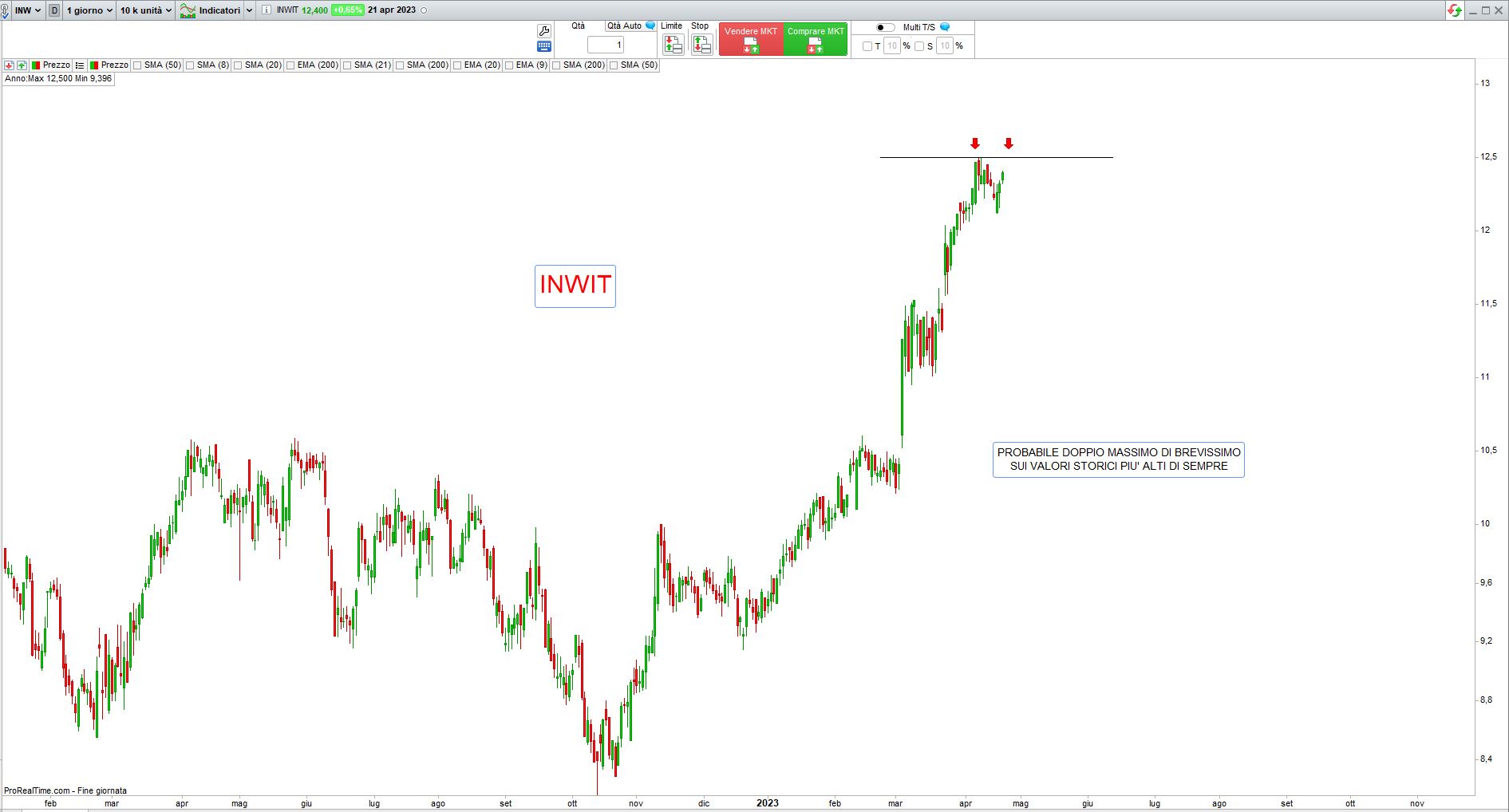Click the red-green trading arrows icon top right
Viewport: 1509px width, 812px height.
[x=1455, y=10]
